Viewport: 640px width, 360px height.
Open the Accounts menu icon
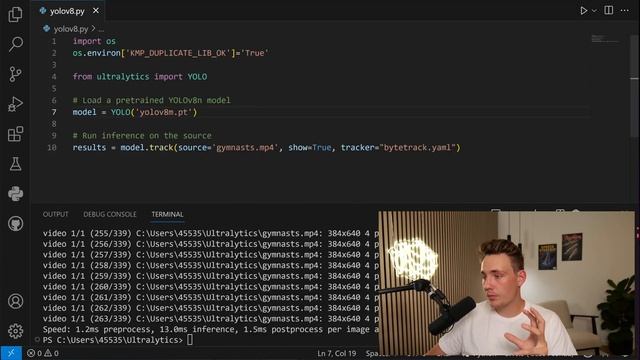tap(15, 301)
